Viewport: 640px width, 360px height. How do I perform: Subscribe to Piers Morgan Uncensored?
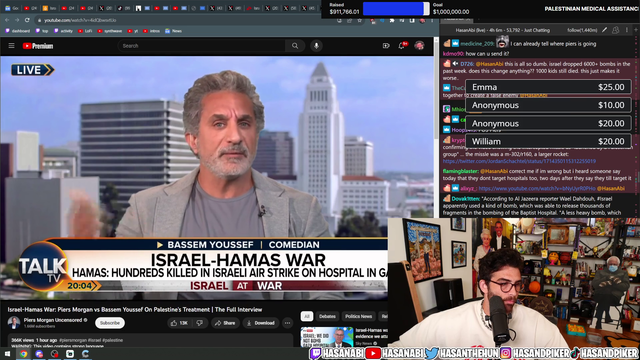110,323
